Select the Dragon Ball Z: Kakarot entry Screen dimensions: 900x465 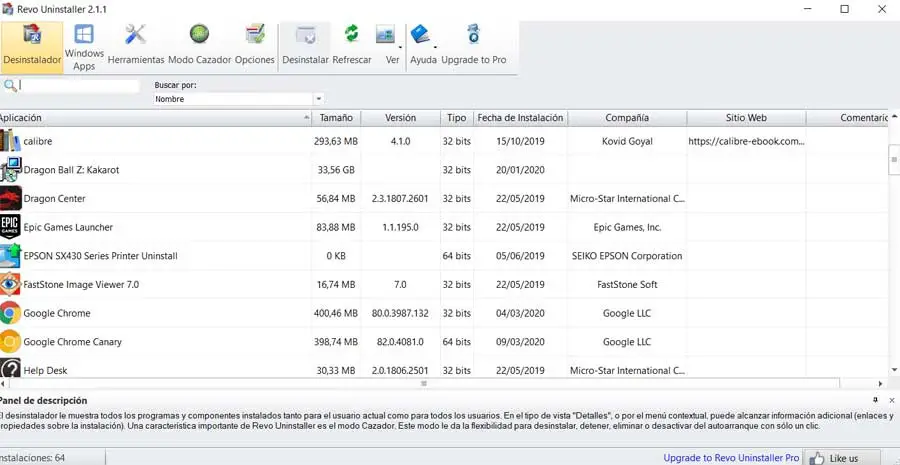click(71, 170)
